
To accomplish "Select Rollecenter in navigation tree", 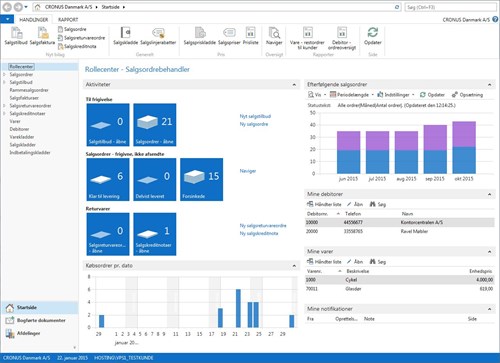I will (21, 67).
